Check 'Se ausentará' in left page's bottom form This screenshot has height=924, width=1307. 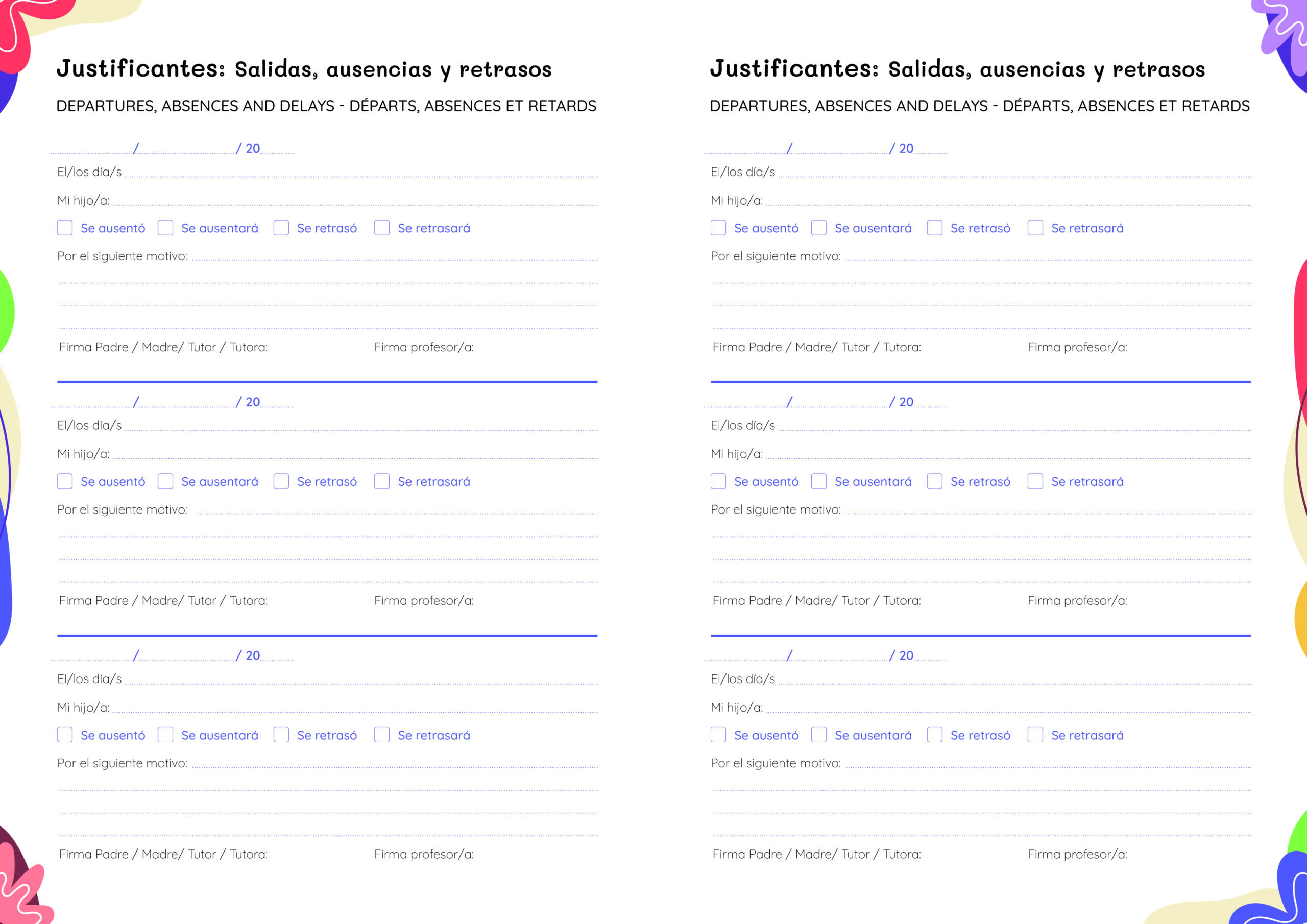pos(165,735)
